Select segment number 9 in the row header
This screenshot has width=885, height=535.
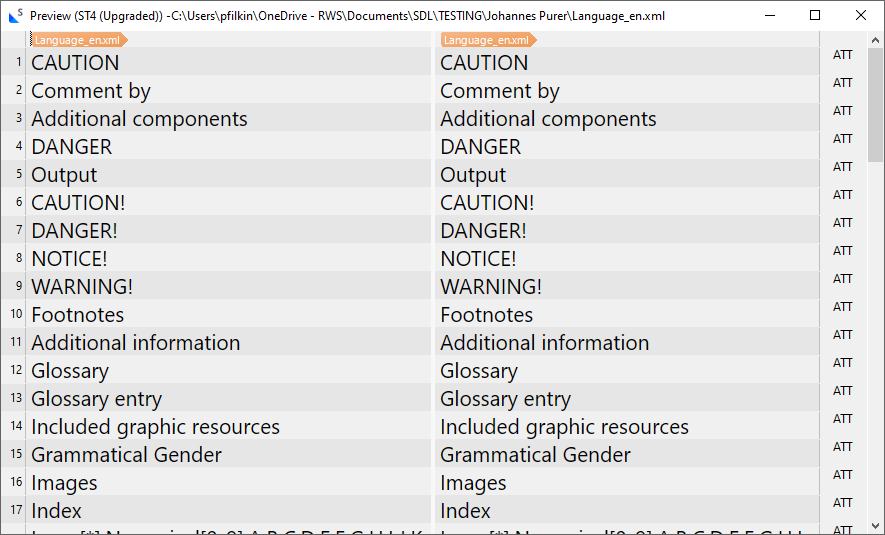pos(18,286)
